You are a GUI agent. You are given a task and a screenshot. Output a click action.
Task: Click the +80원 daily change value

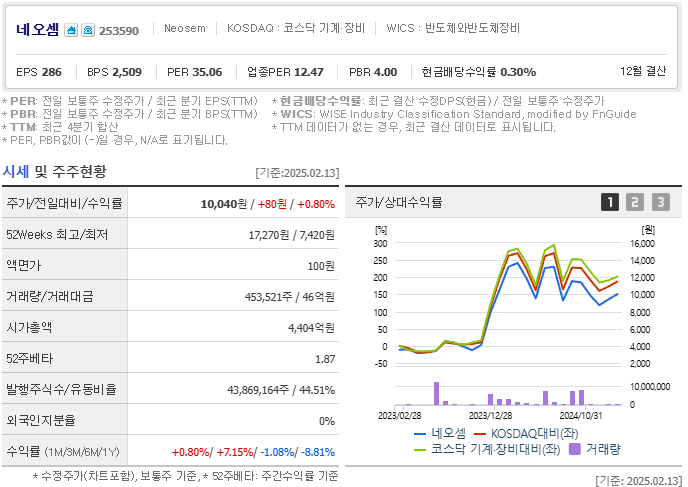(272, 204)
